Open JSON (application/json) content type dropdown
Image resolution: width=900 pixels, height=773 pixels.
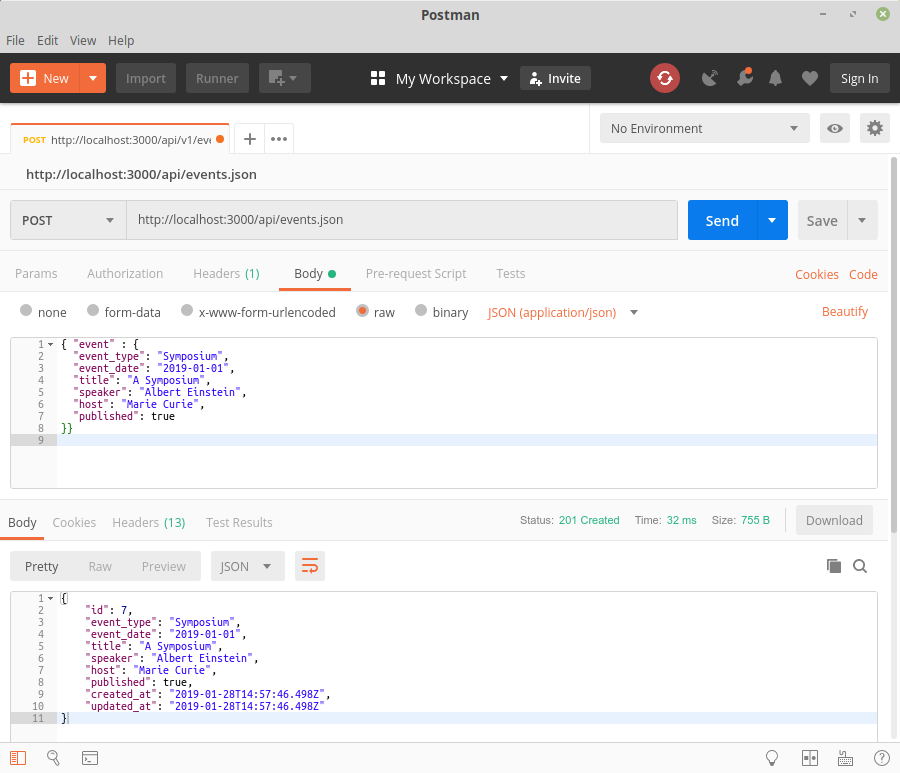tap(563, 312)
